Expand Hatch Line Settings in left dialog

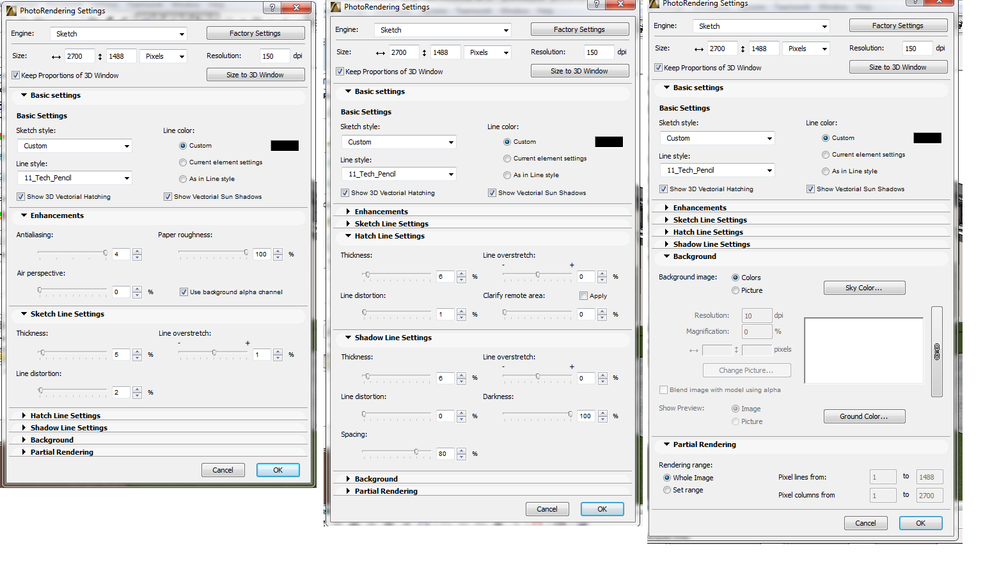click(x=24, y=416)
